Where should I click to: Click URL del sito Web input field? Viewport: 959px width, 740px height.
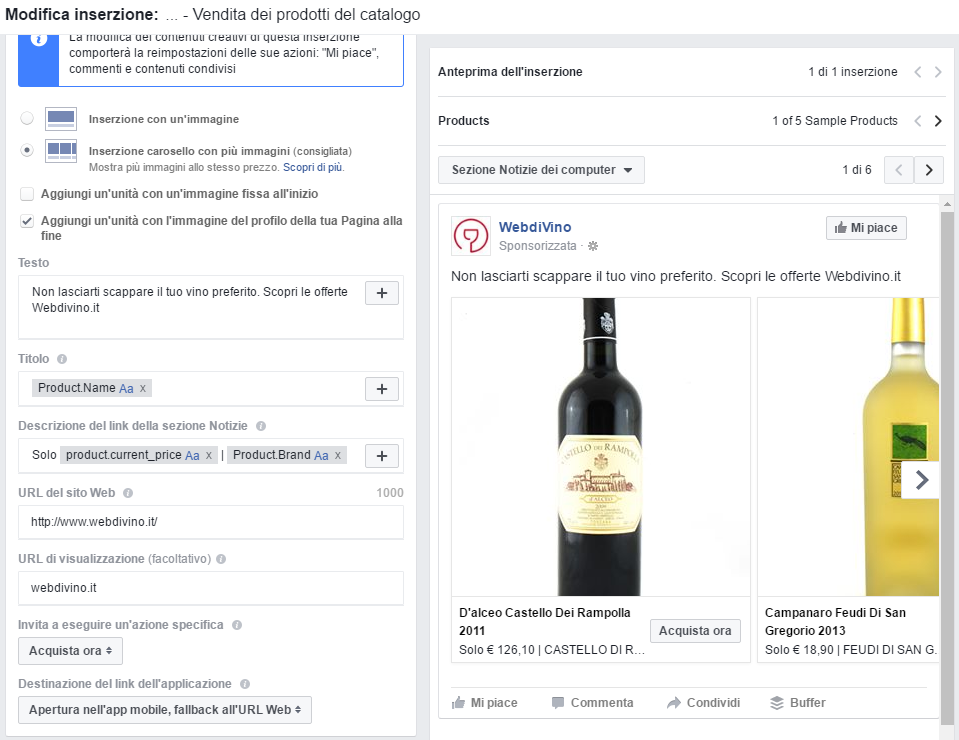[211, 522]
